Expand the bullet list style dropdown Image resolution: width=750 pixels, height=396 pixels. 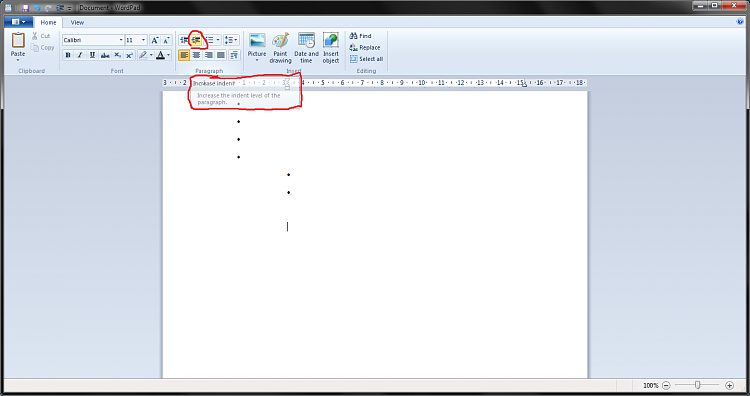(x=218, y=40)
